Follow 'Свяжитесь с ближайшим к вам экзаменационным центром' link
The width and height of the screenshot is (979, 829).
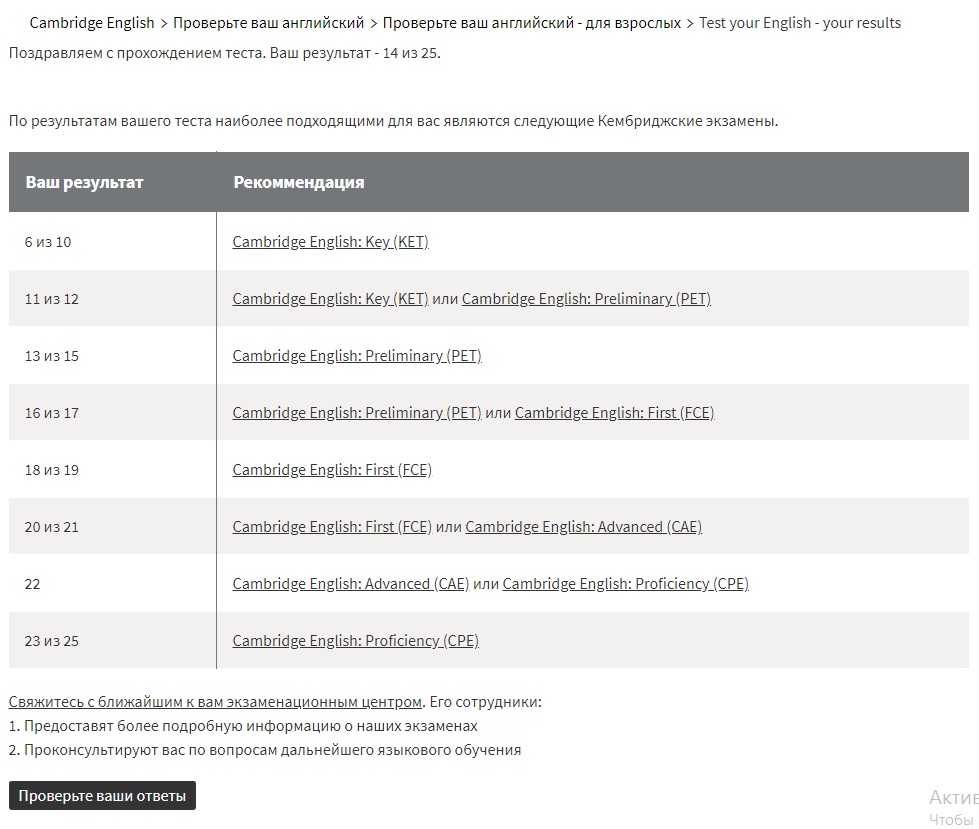pos(215,702)
